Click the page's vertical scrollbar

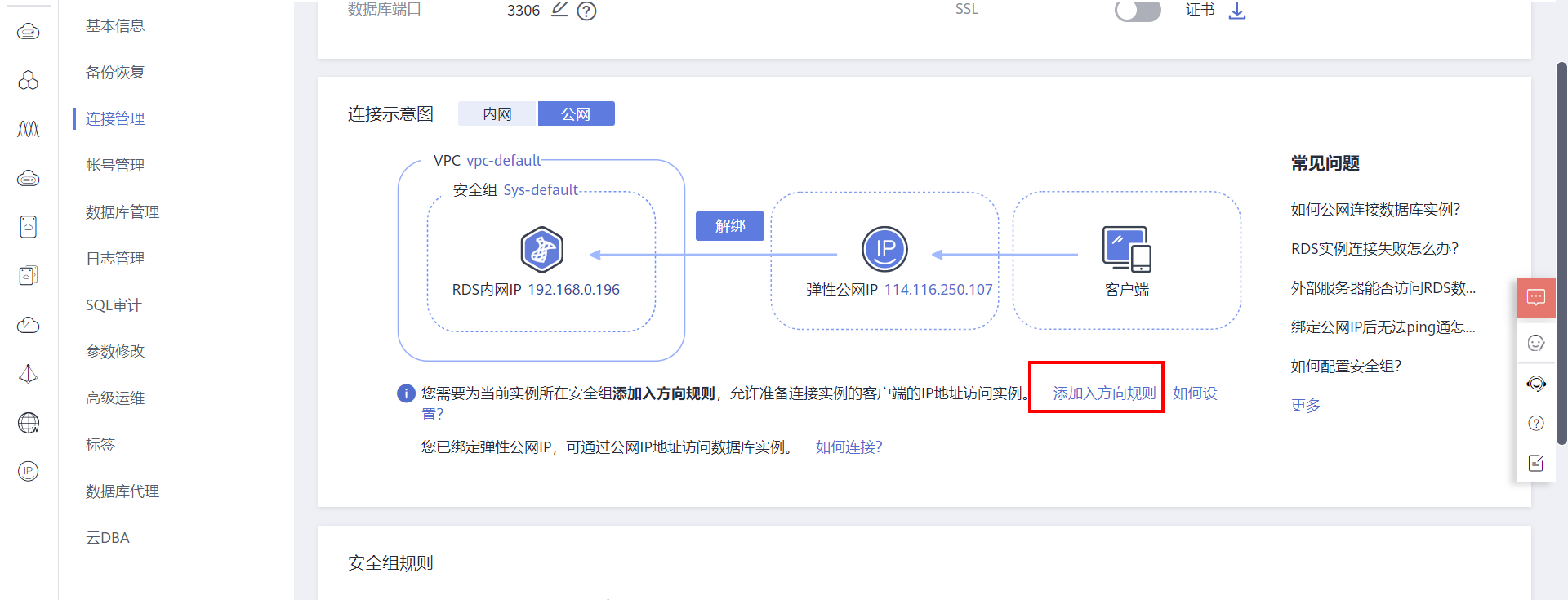1561,253
